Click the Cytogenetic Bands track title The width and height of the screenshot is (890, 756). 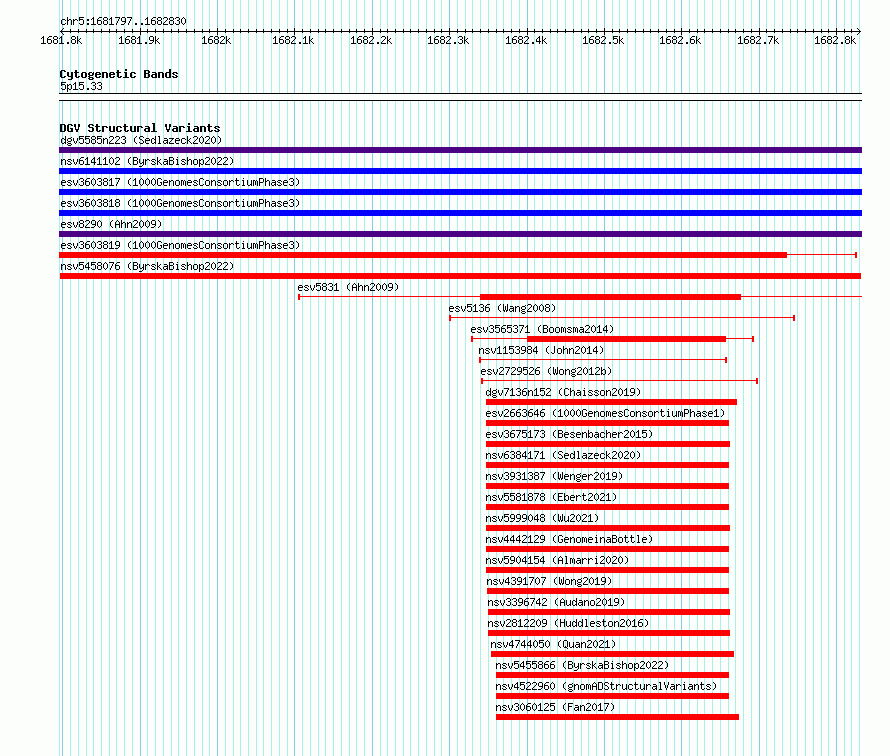(x=119, y=74)
